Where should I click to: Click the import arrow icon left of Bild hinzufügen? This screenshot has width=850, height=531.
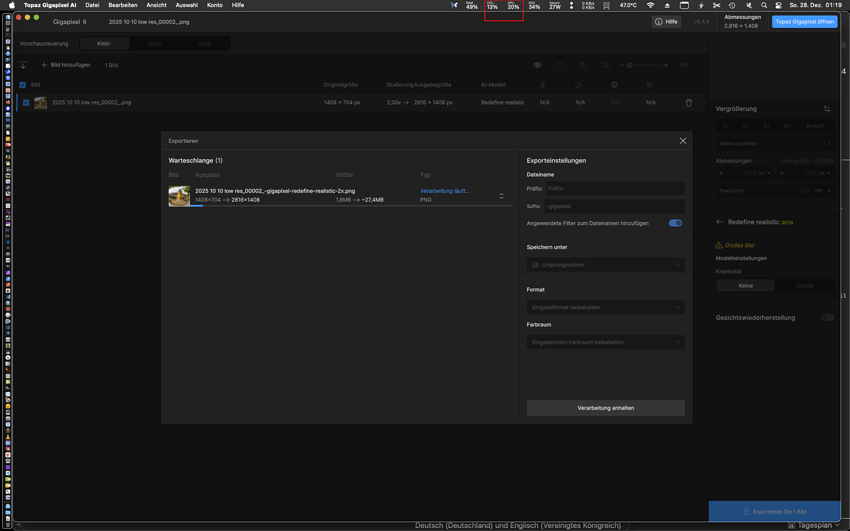pyautogui.click(x=23, y=65)
